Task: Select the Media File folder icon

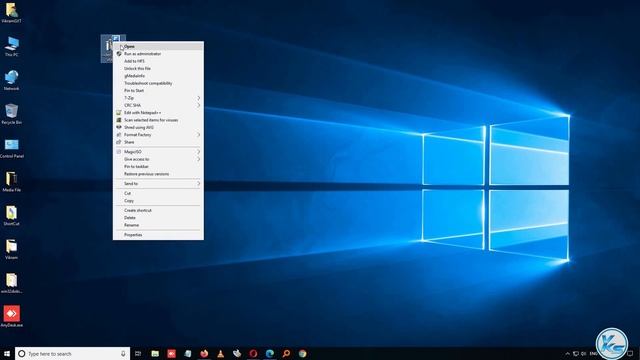Action: click(x=11, y=182)
